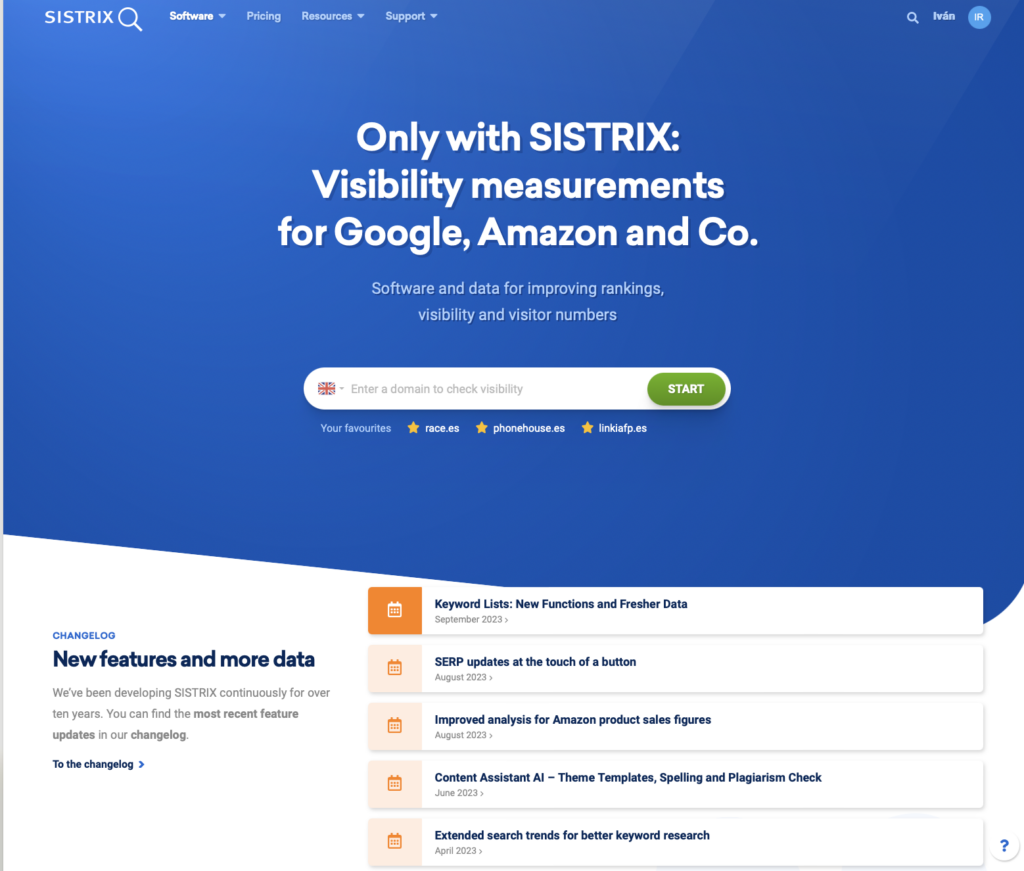
Task: Expand the Support menu
Action: point(411,16)
